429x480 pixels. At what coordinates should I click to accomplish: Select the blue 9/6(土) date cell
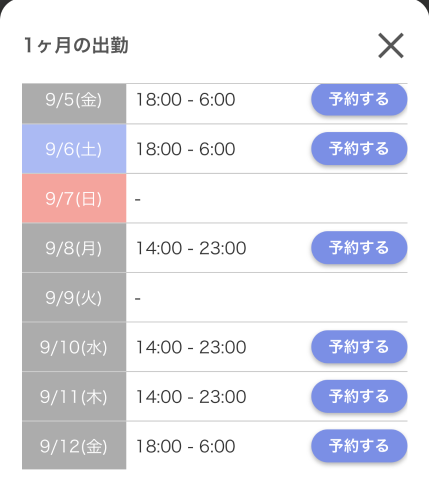(x=74, y=149)
